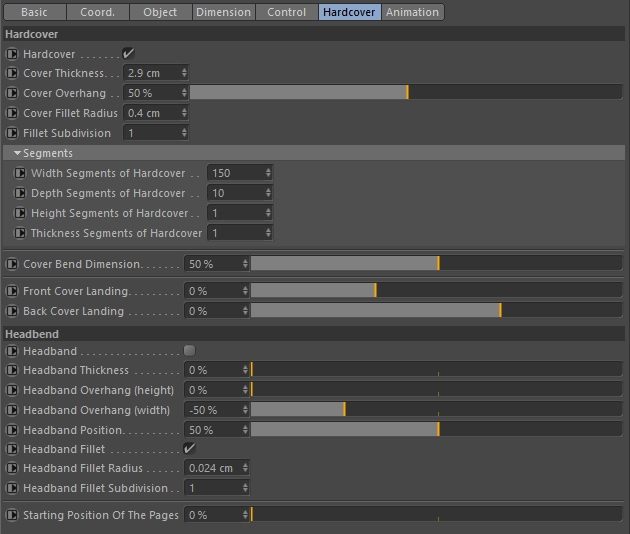
Task: Enable the Headband checkbox
Action: pyautogui.click(x=189, y=351)
